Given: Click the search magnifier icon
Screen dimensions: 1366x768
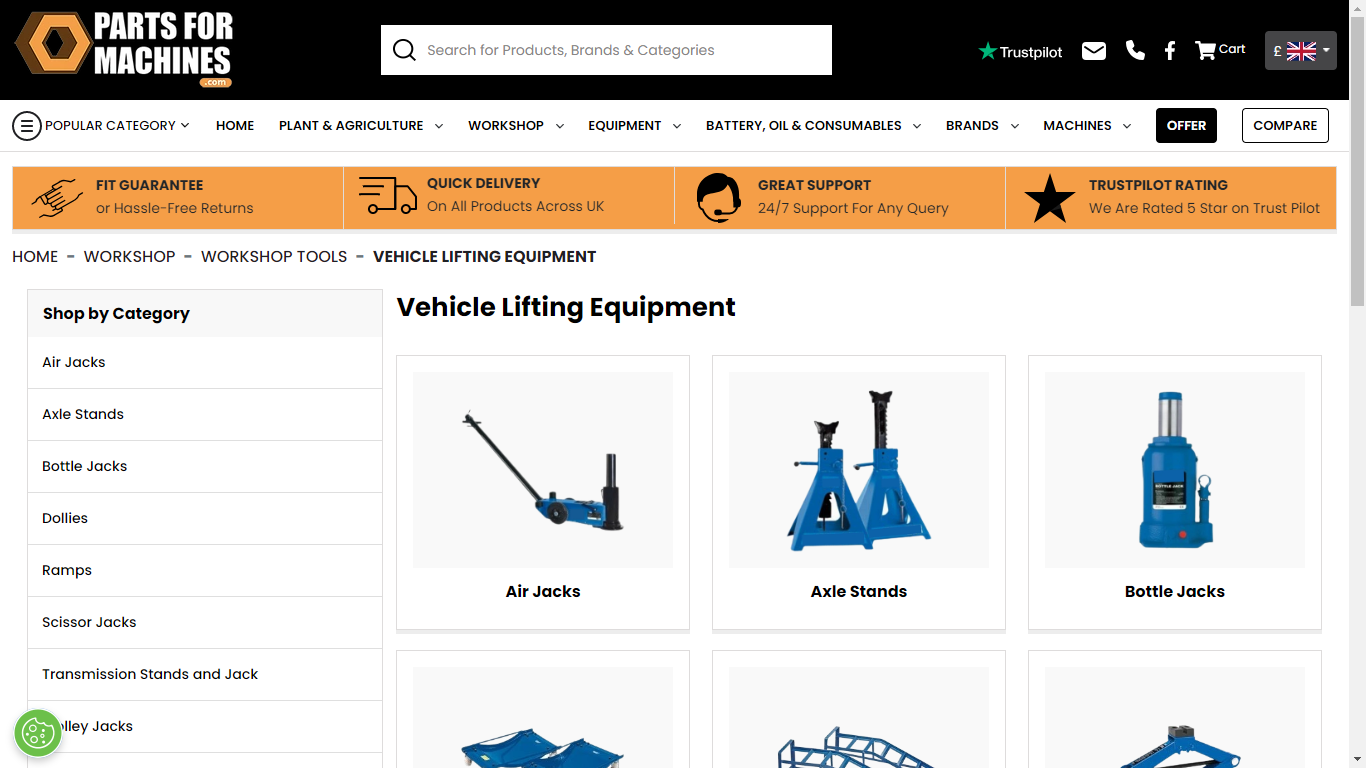Looking at the screenshot, I should (404, 50).
